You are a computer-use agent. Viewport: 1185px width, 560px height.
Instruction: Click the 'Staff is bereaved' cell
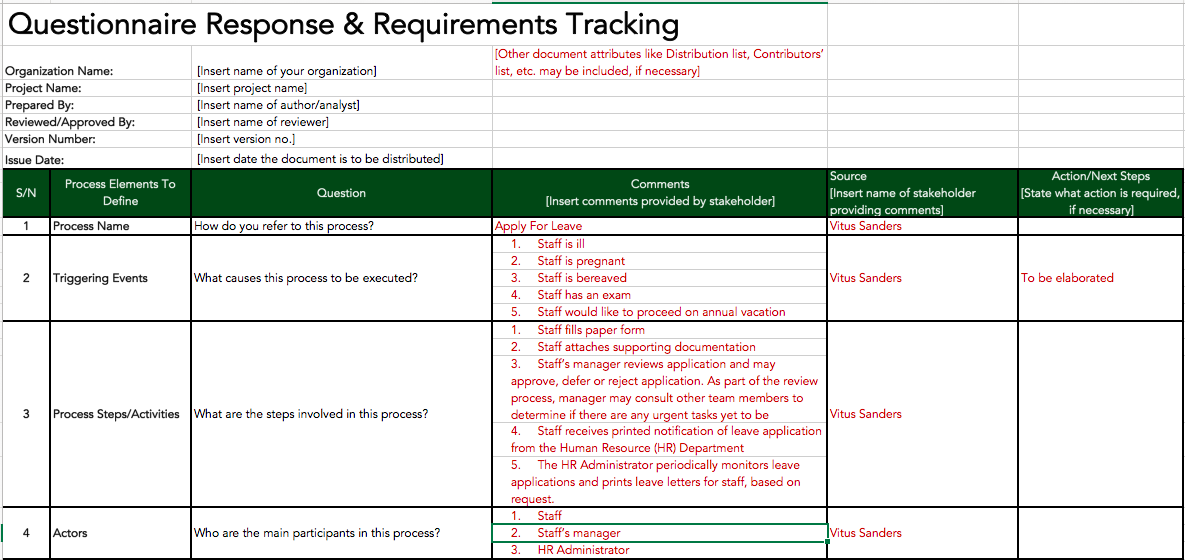tap(660, 278)
